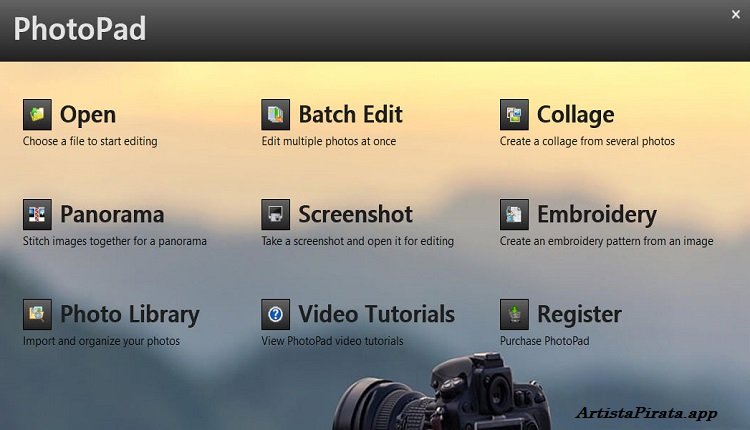The height and width of the screenshot is (430, 750).
Task: Click "Purchase PhotoPad" text under Register
Action: (544, 341)
